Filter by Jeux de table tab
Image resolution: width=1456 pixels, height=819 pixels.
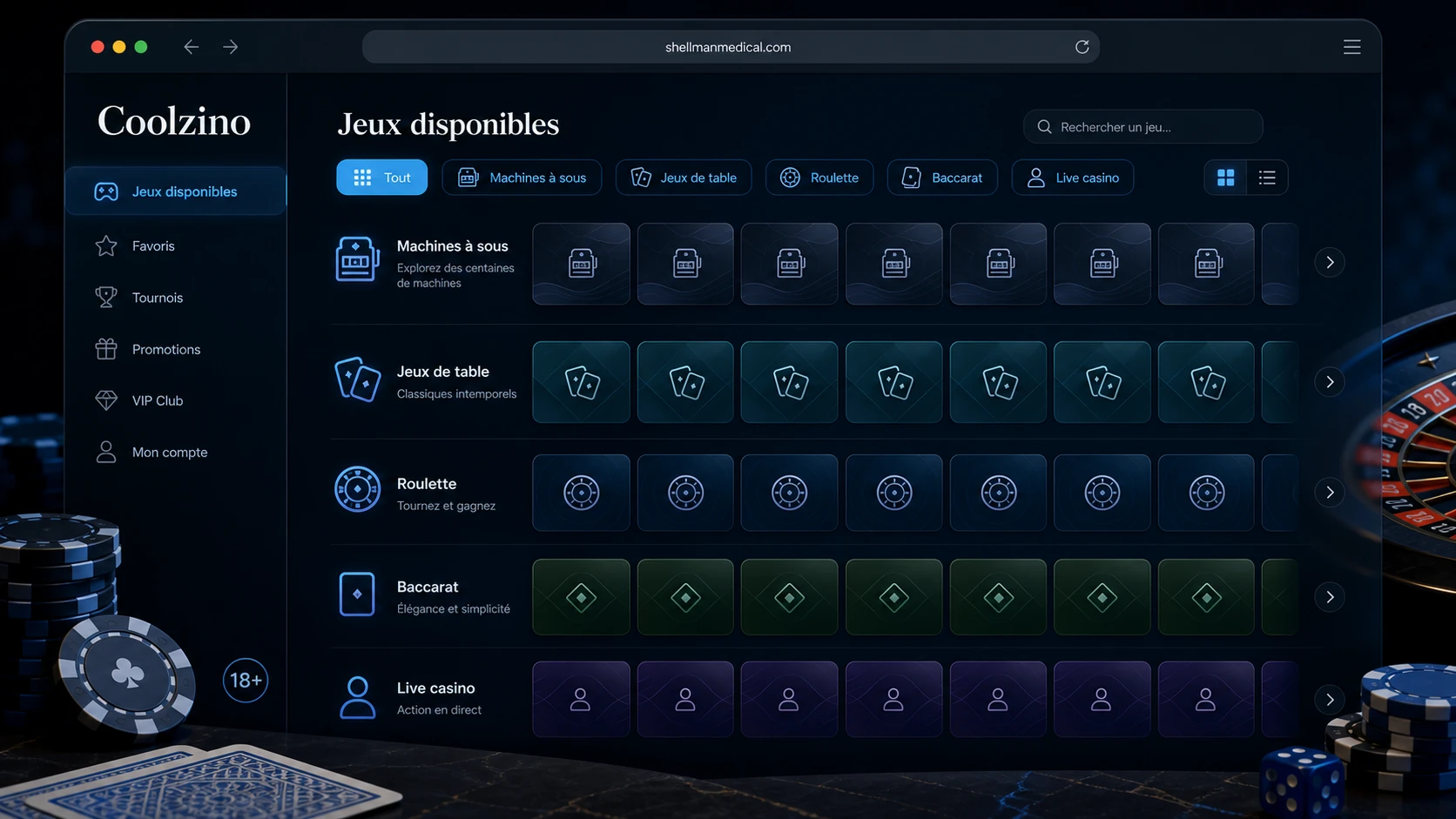coord(684,178)
